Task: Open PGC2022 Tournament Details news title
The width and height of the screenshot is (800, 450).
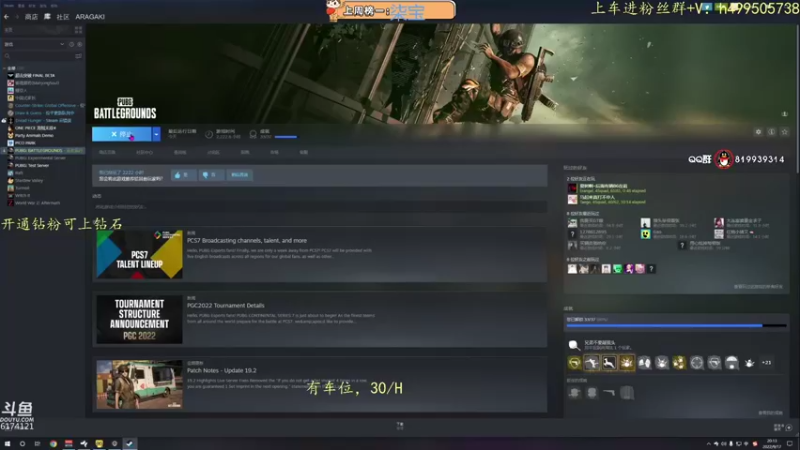Action: coord(226,306)
